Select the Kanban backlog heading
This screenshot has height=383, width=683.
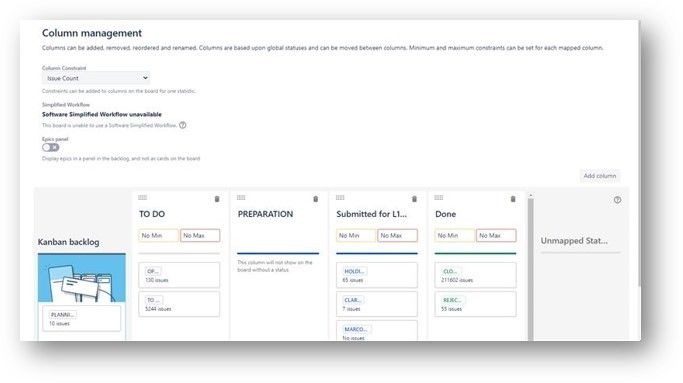pyautogui.click(x=68, y=242)
